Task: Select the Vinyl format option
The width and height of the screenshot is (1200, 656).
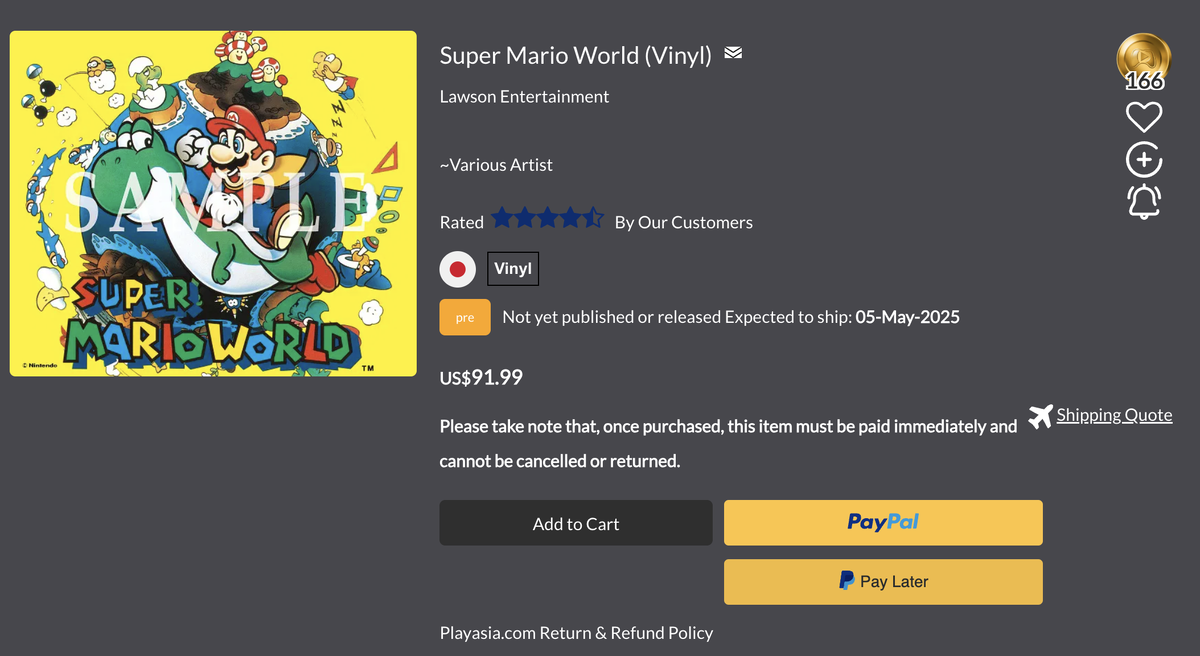Action: [513, 269]
